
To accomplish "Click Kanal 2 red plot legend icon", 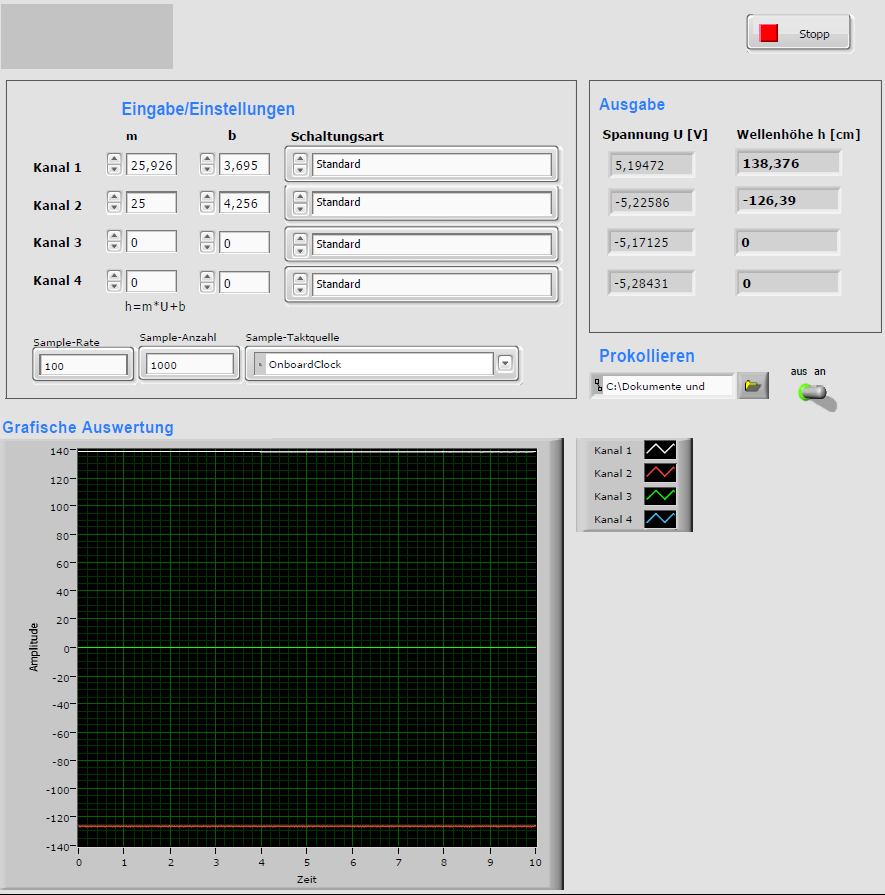I will tap(660, 473).
